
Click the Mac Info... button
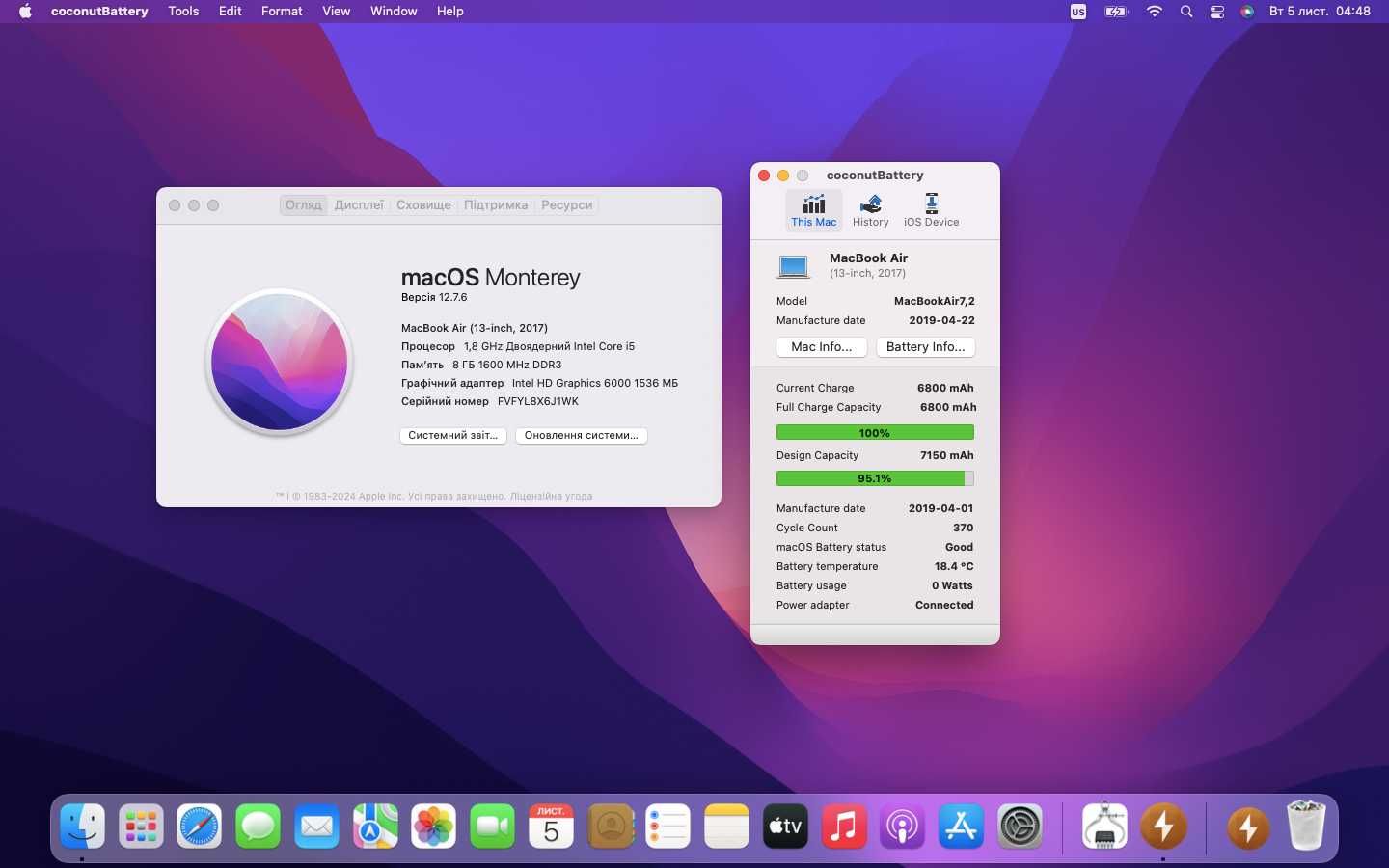[x=822, y=347]
